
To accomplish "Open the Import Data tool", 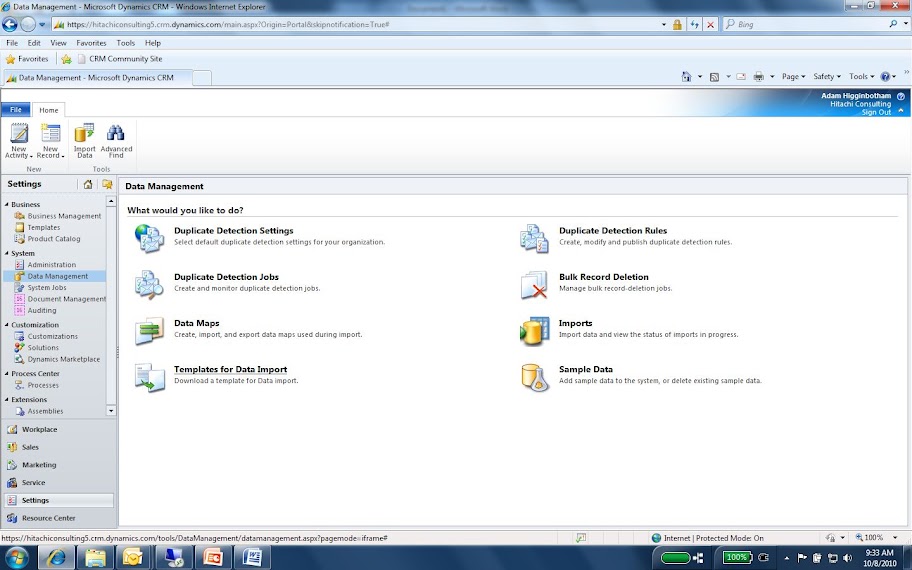I will [x=84, y=140].
